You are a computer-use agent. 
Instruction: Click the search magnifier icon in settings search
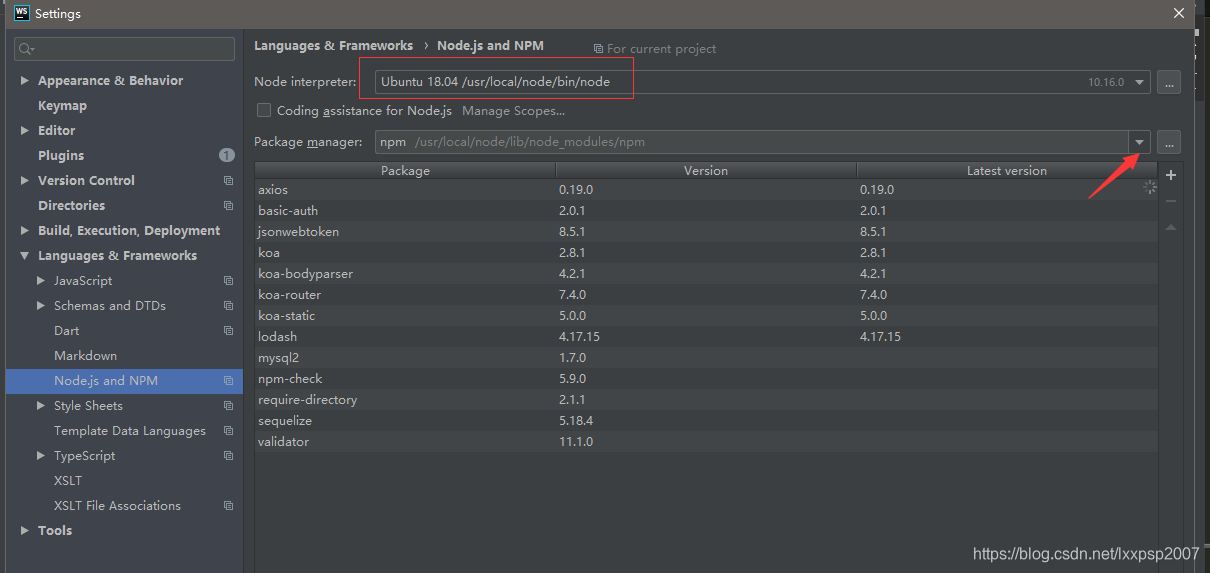tap(27, 48)
